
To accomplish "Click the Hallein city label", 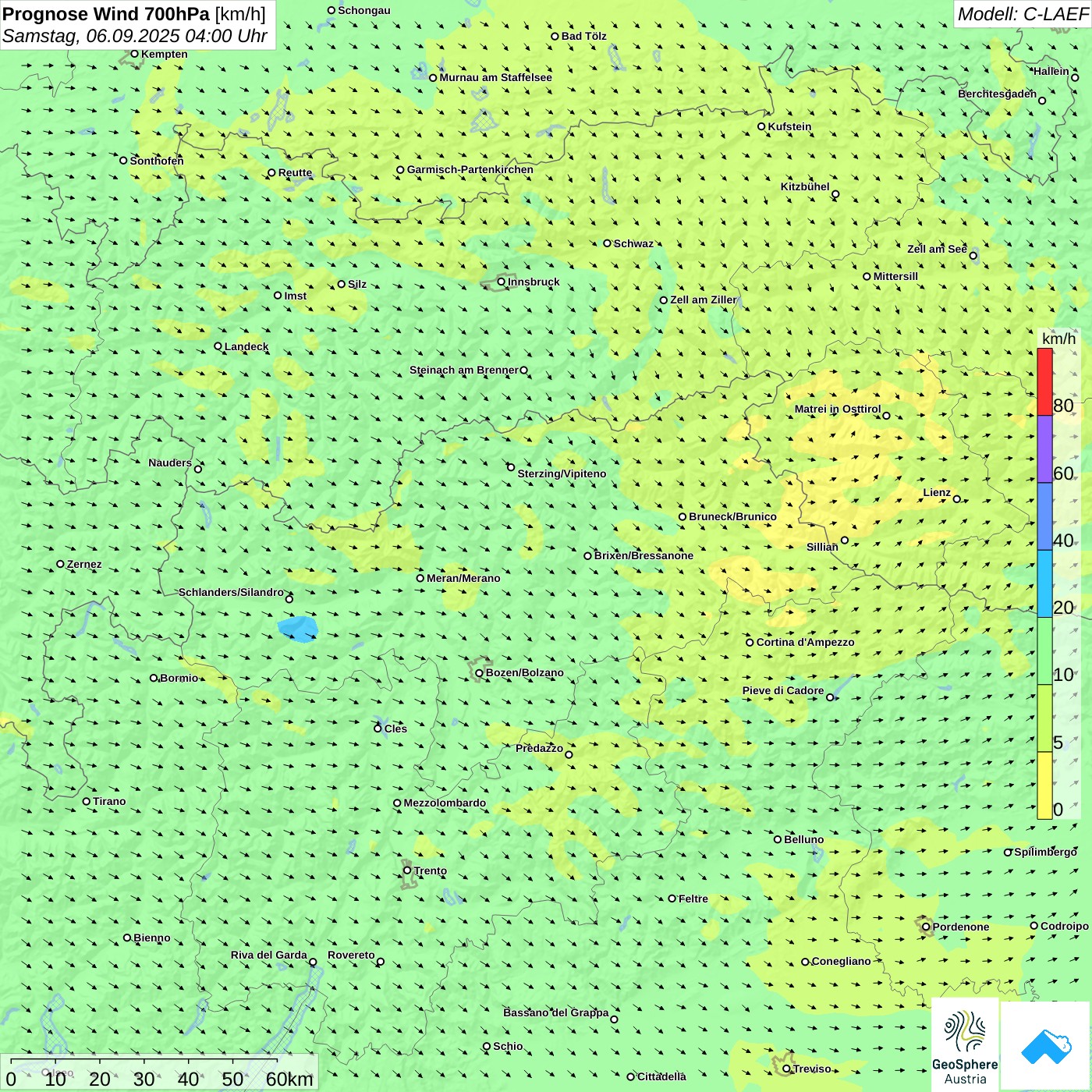I will pos(1051,71).
